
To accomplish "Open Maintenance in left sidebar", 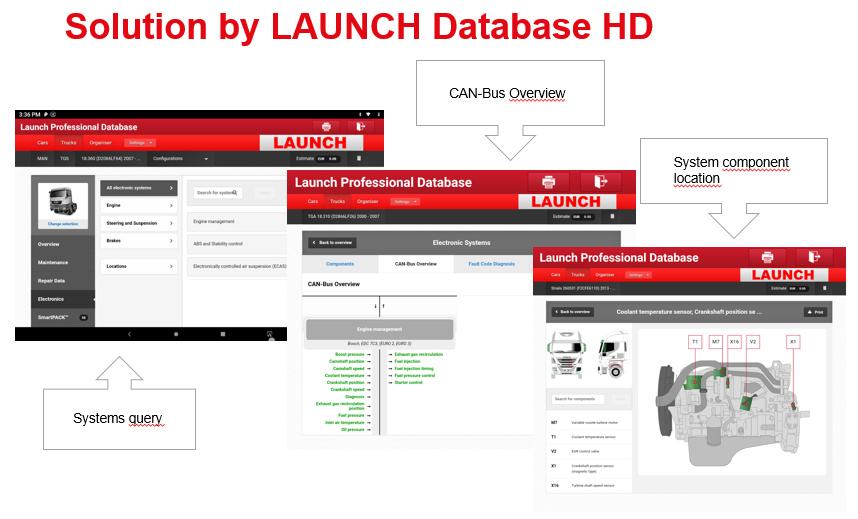I will pyautogui.click(x=63, y=263).
